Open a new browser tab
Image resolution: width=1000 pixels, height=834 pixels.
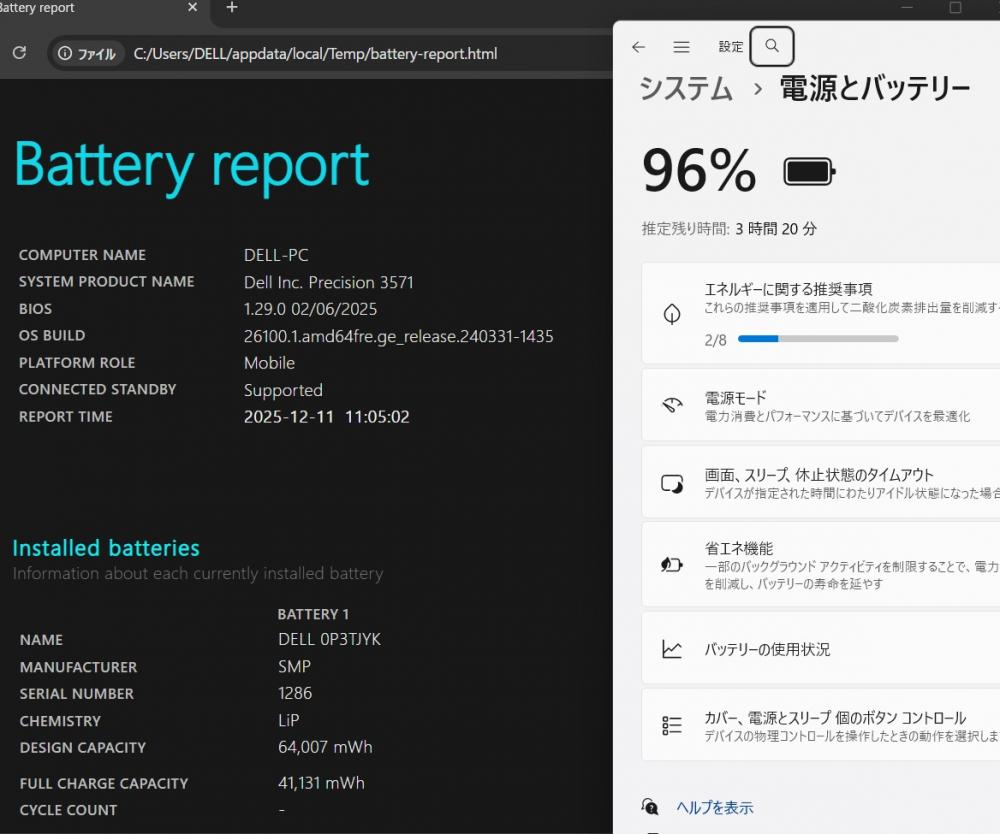[232, 8]
